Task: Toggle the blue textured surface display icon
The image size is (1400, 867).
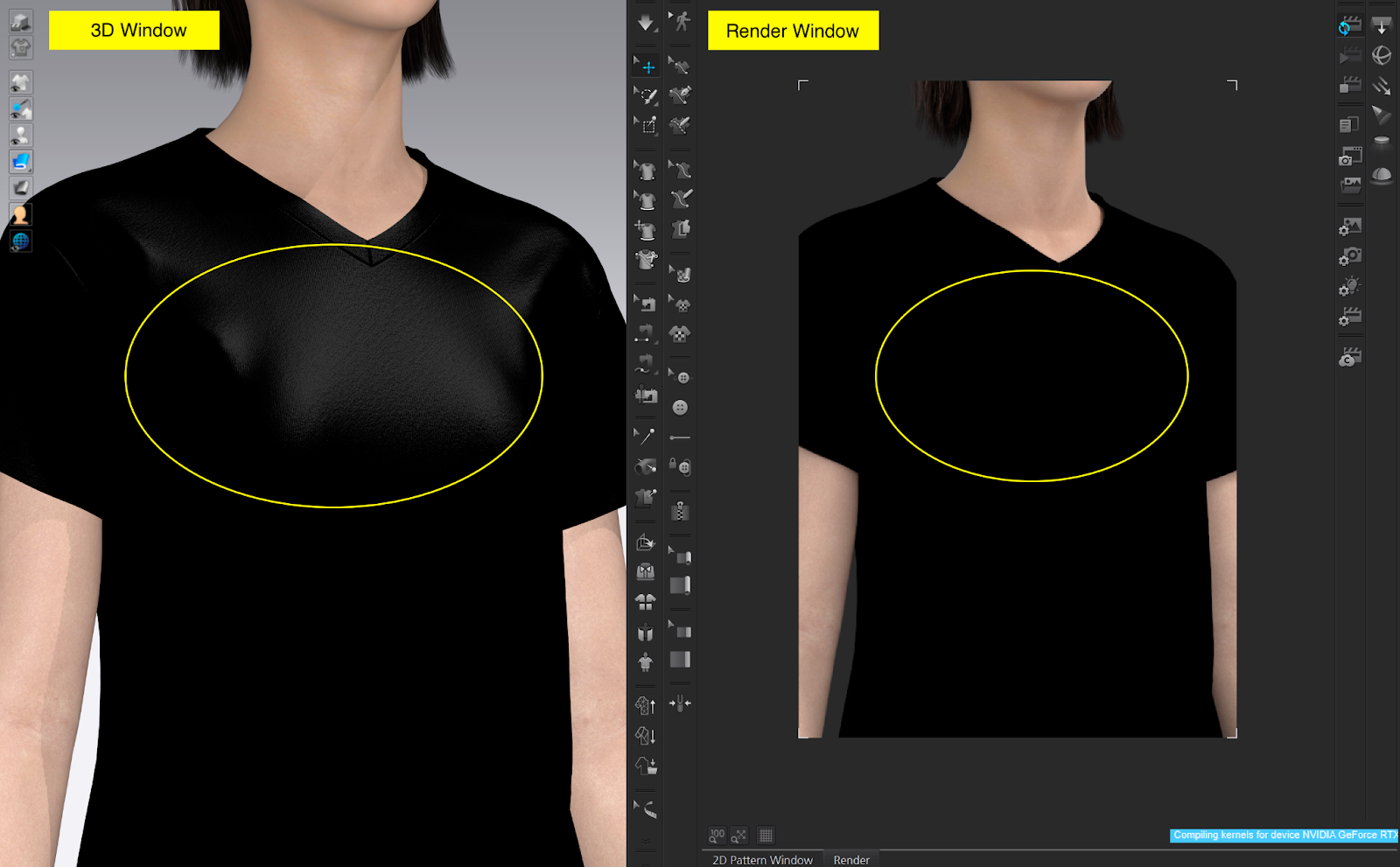Action: [x=21, y=161]
